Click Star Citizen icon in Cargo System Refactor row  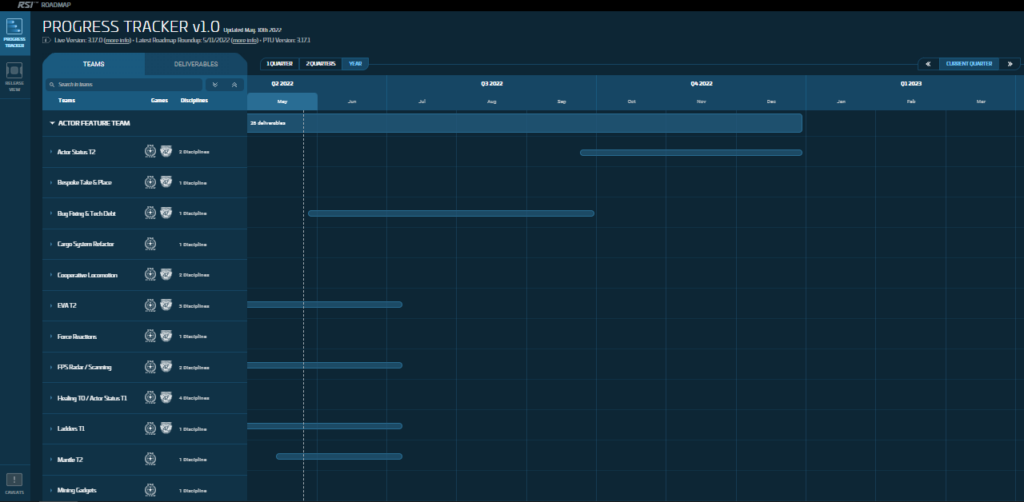(x=150, y=244)
